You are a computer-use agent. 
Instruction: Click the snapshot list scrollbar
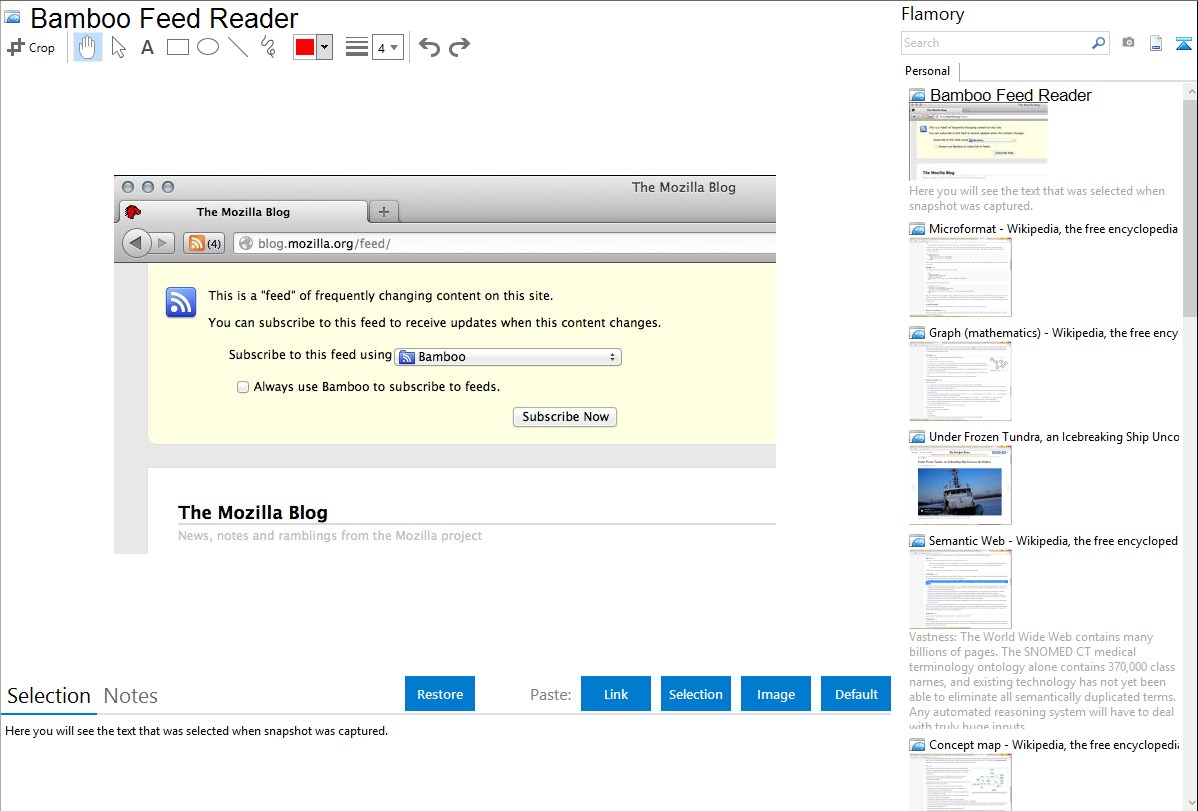point(1190,206)
